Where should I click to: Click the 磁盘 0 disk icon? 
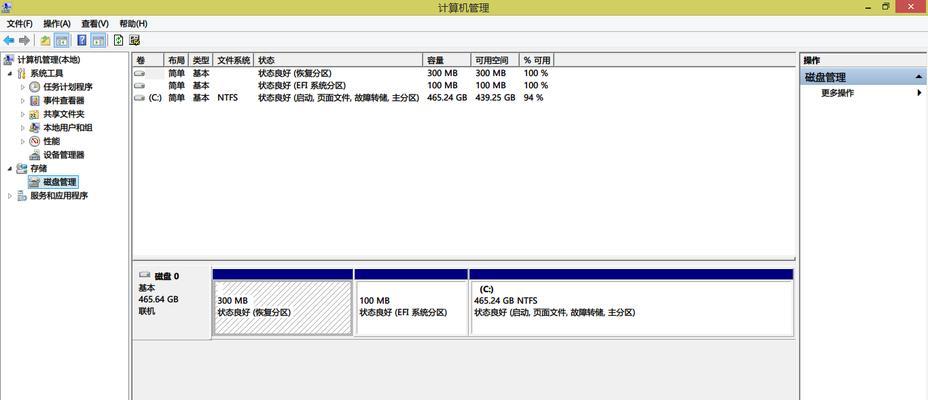point(144,275)
